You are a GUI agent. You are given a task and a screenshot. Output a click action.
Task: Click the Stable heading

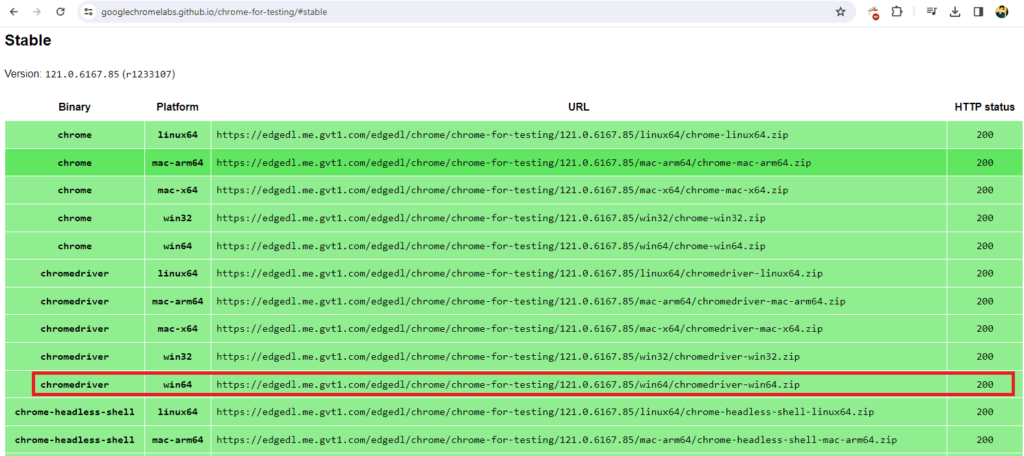pos(28,40)
